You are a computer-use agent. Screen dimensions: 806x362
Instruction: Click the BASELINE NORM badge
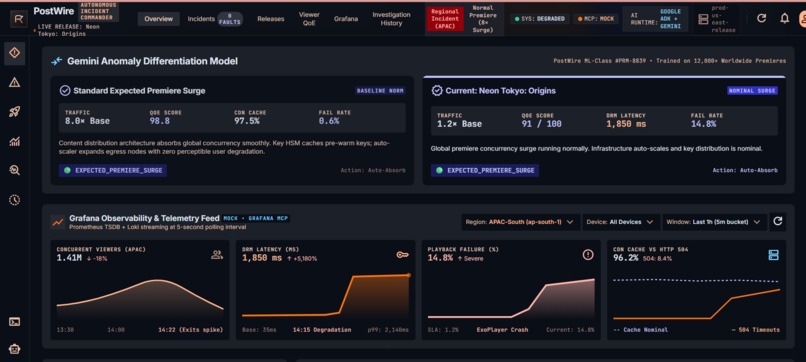pyautogui.click(x=380, y=90)
